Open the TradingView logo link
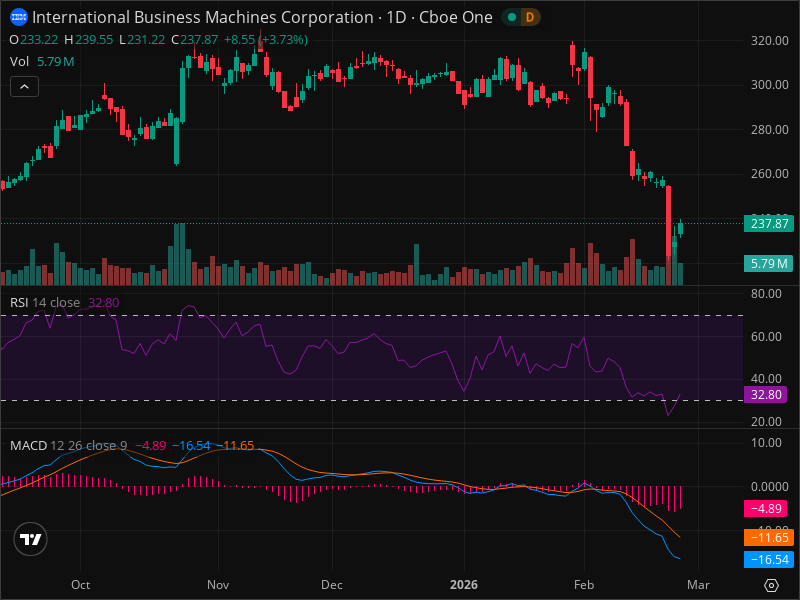This screenshot has width=800, height=600. point(31,539)
